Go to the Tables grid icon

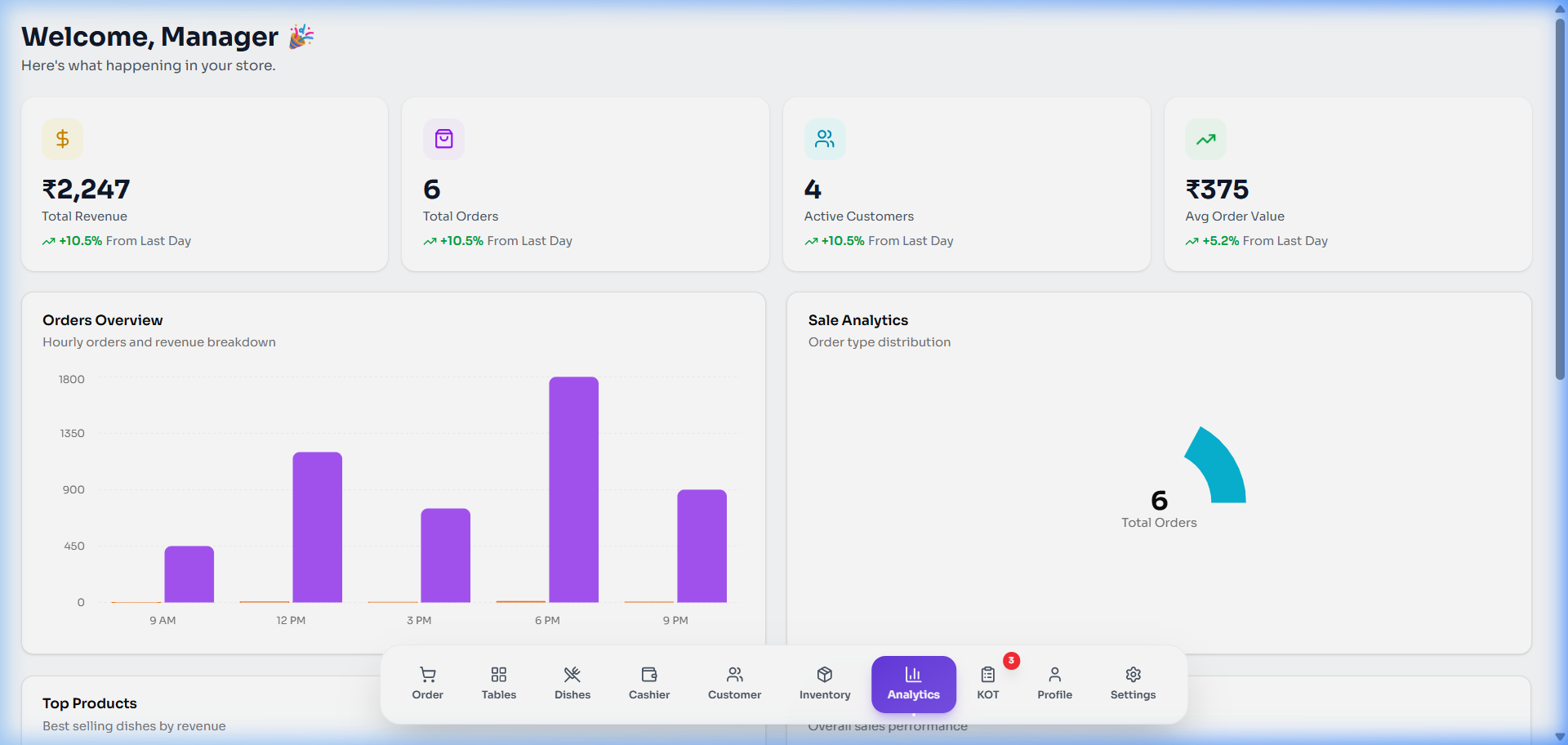[x=498, y=675]
